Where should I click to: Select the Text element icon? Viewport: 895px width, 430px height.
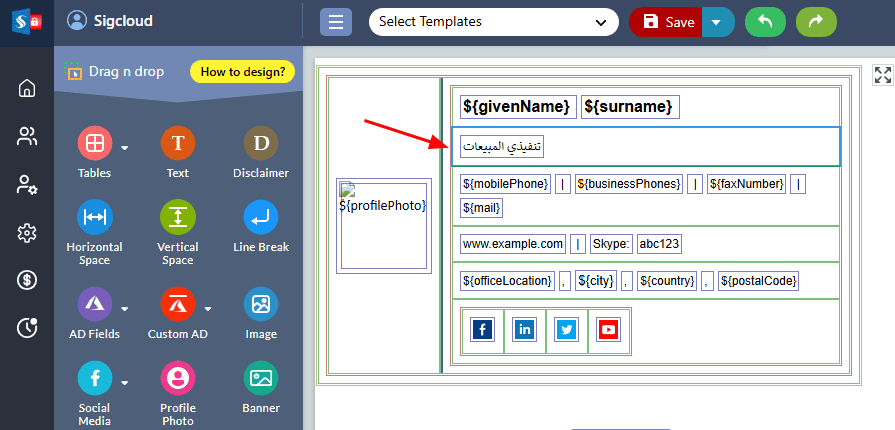point(177,144)
